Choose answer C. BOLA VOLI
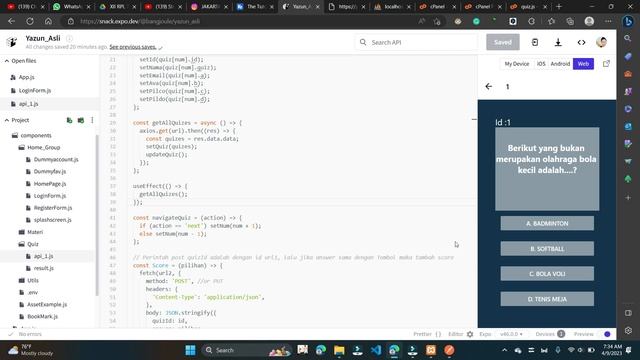640x360 pixels. coord(547,273)
